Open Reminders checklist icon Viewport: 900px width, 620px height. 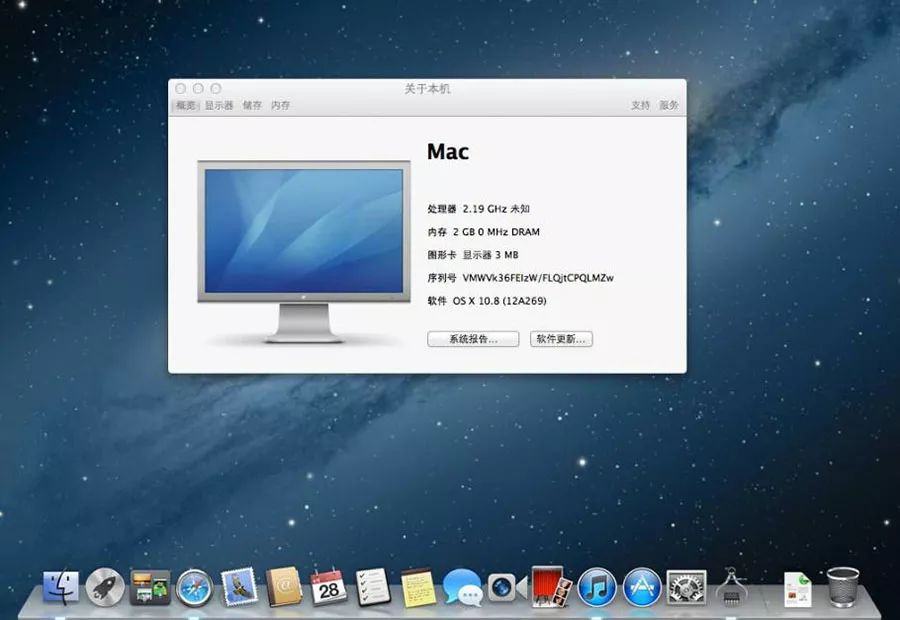(x=373, y=587)
